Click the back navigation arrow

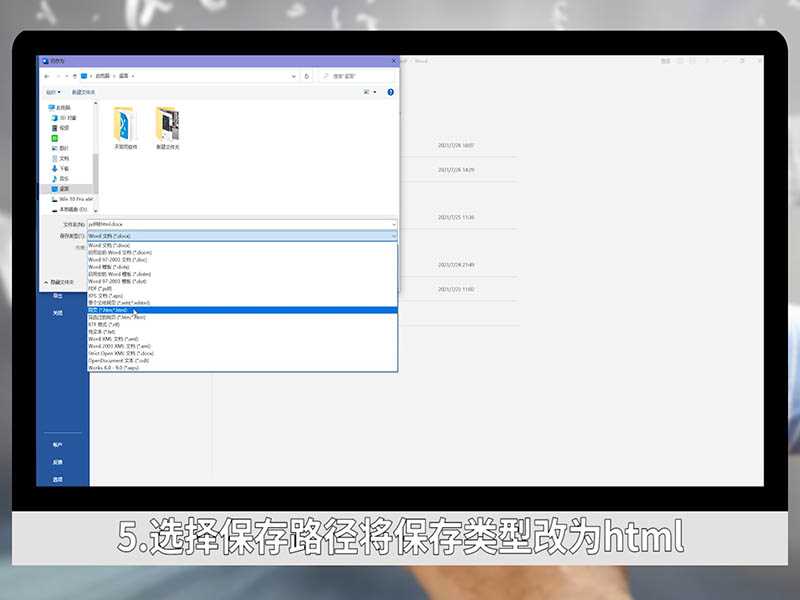tap(46, 75)
